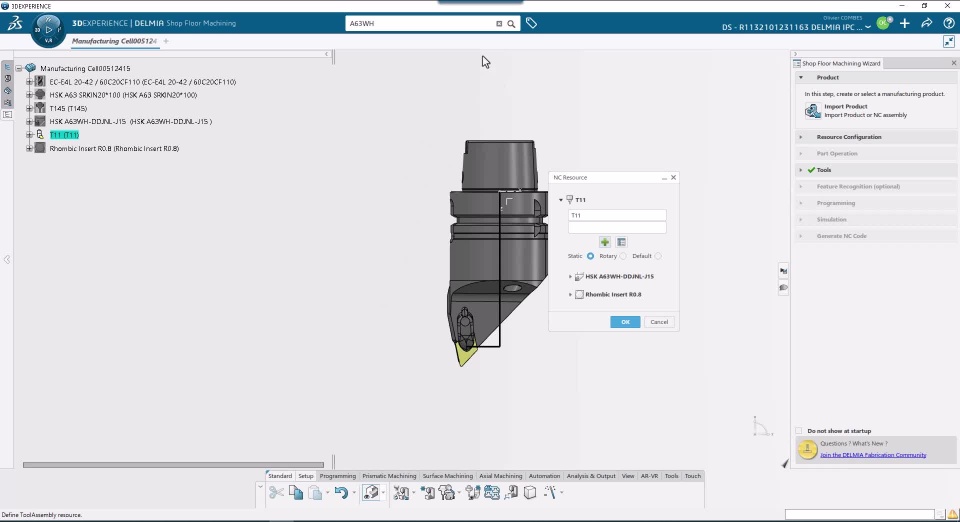Open the user profile avatar

coord(883,23)
